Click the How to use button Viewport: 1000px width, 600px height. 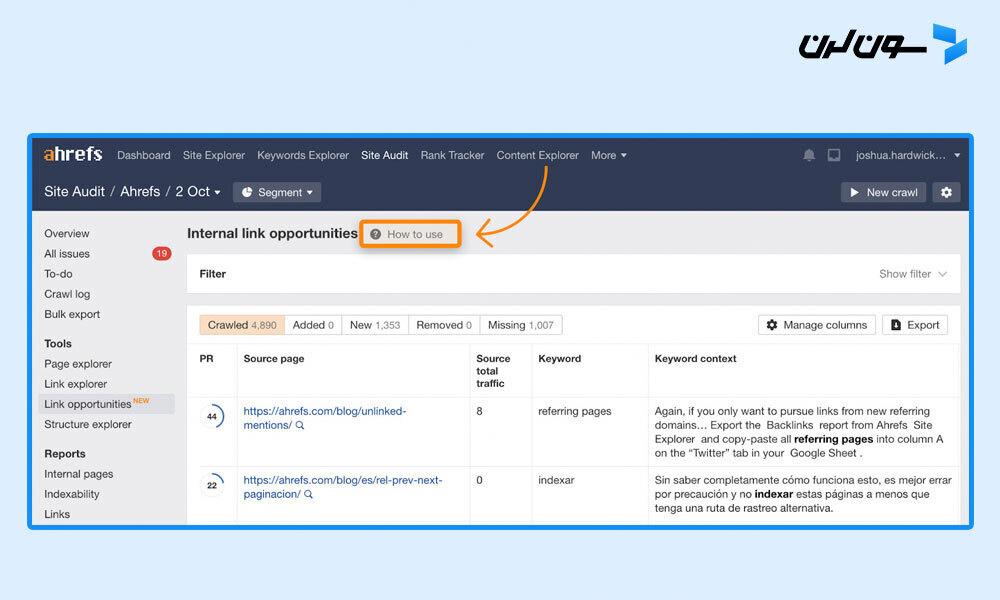coord(410,234)
